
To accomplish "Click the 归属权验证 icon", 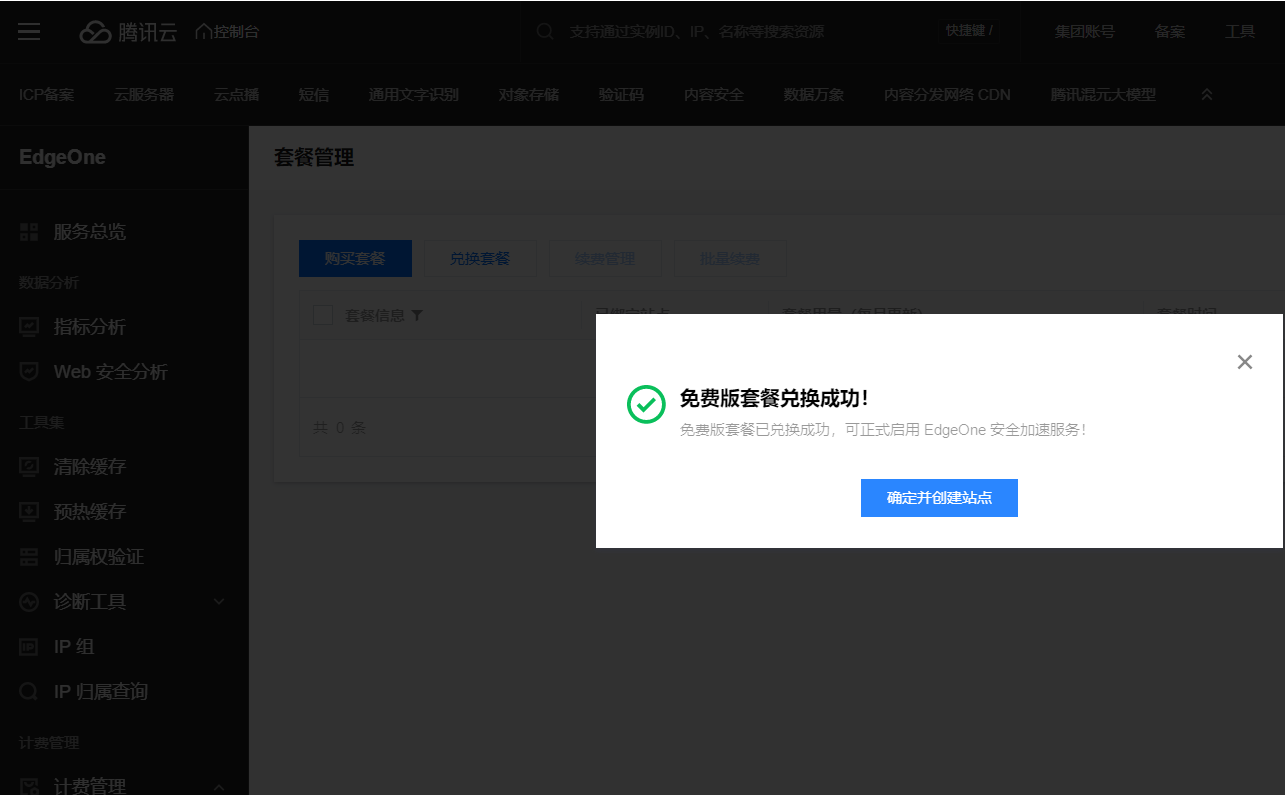I will point(29,557).
